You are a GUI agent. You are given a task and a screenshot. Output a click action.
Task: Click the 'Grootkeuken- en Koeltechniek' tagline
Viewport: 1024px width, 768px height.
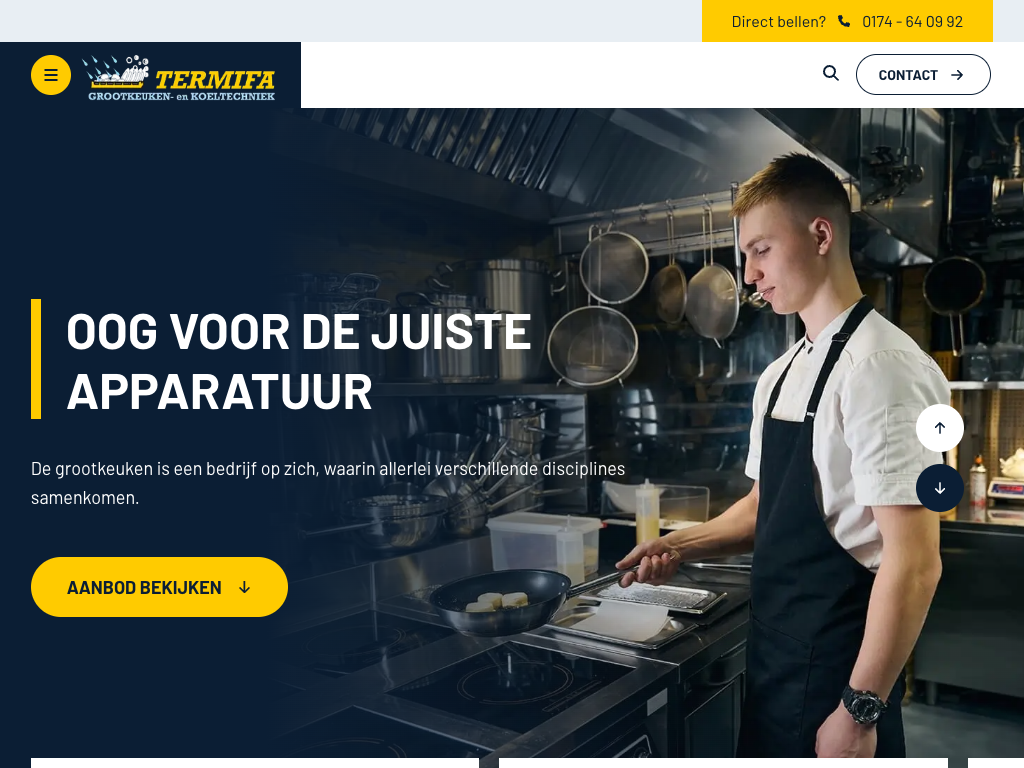point(182,97)
